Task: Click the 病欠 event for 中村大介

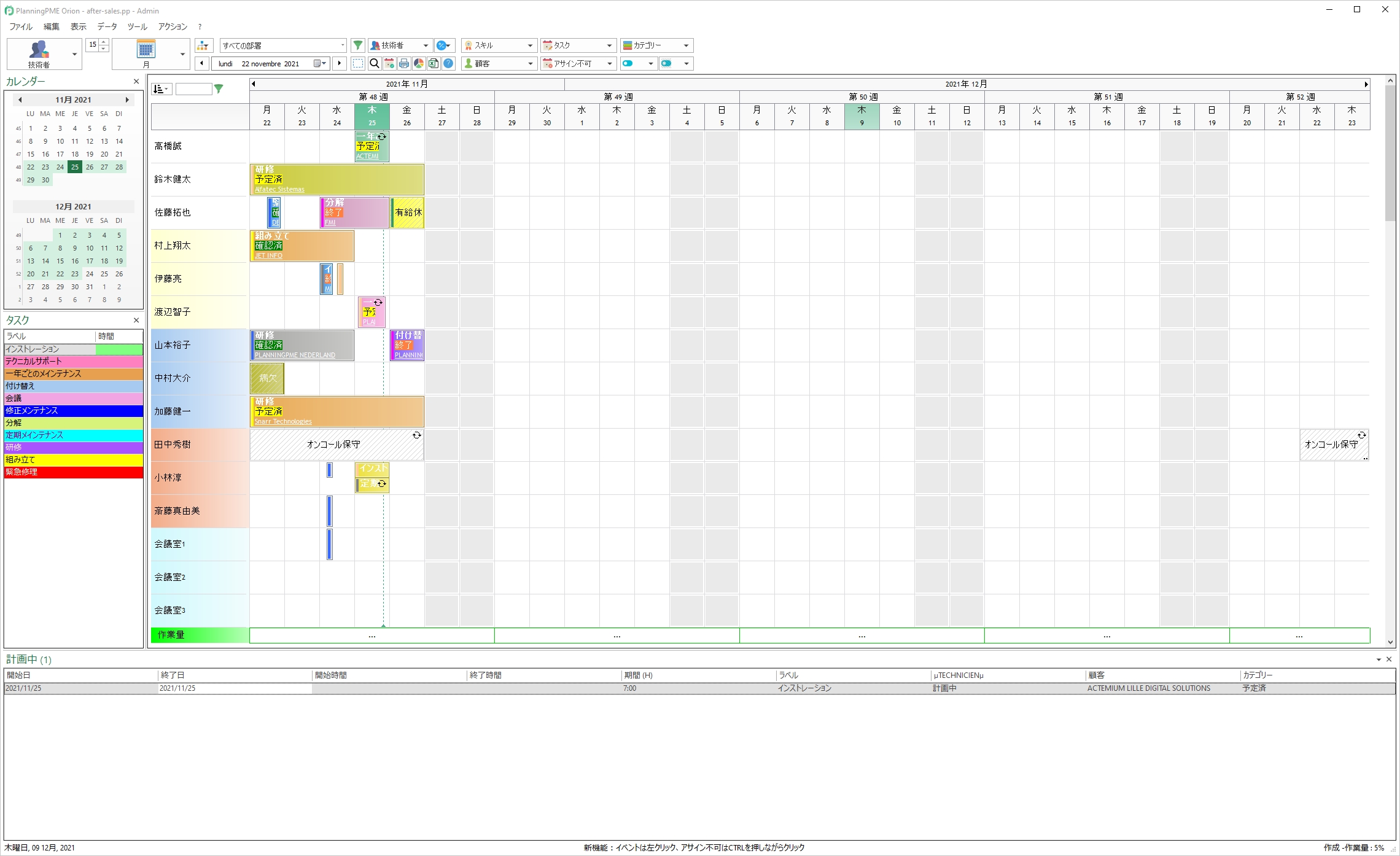Action: click(267, 378)
